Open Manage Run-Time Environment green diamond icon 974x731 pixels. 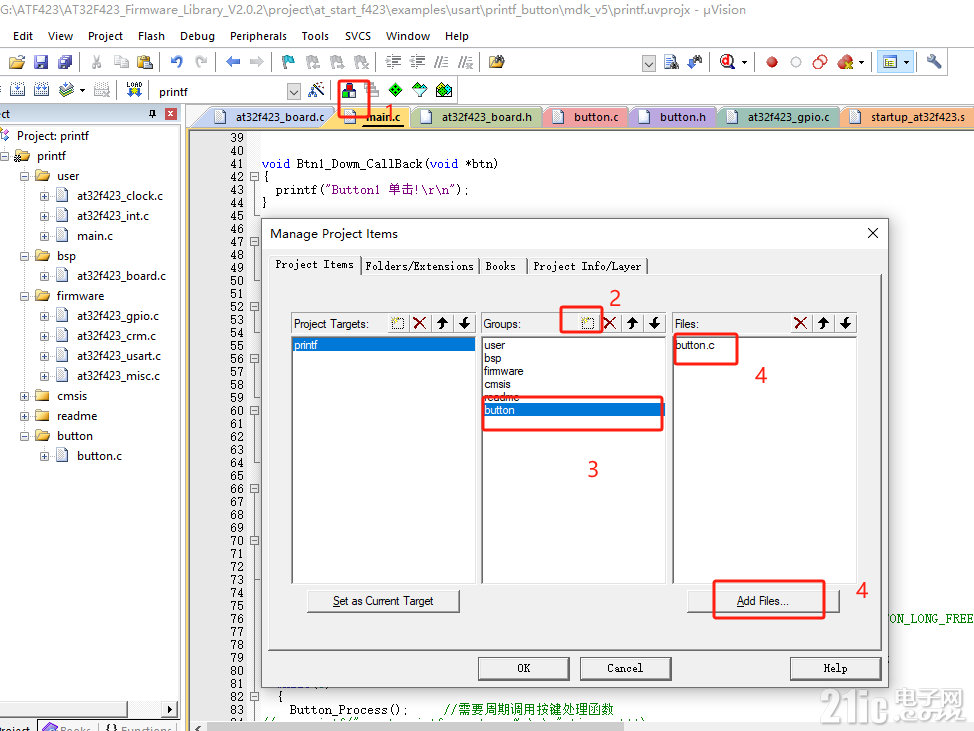click(395, 91)
